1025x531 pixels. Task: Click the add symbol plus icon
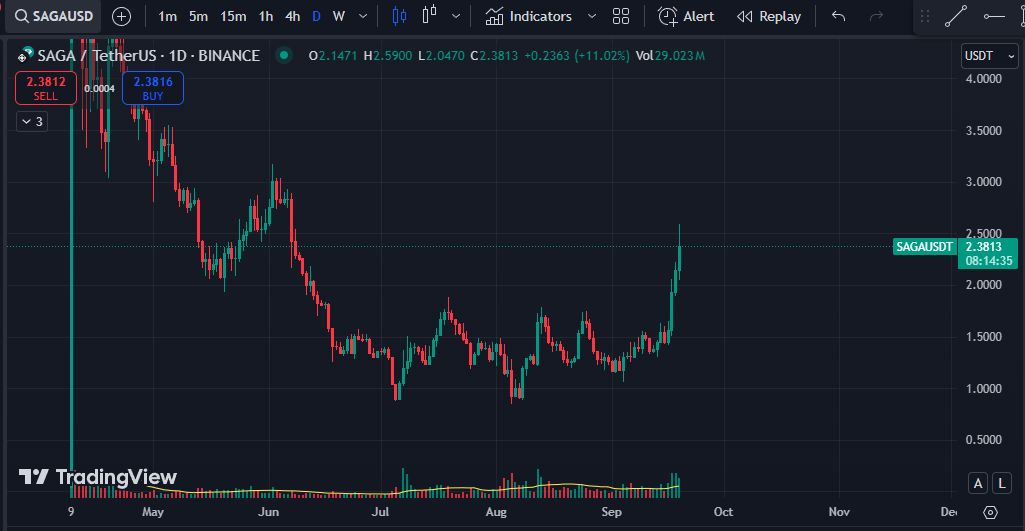click(122, 16)
